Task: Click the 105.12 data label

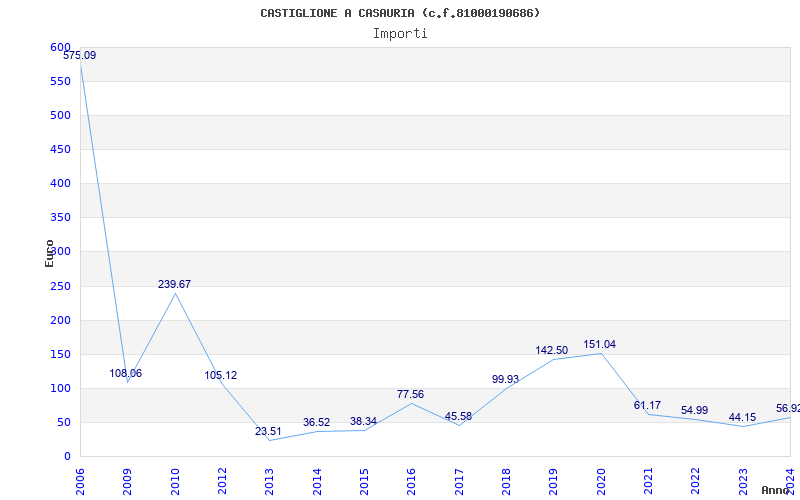Action: [x=221, y=375]
